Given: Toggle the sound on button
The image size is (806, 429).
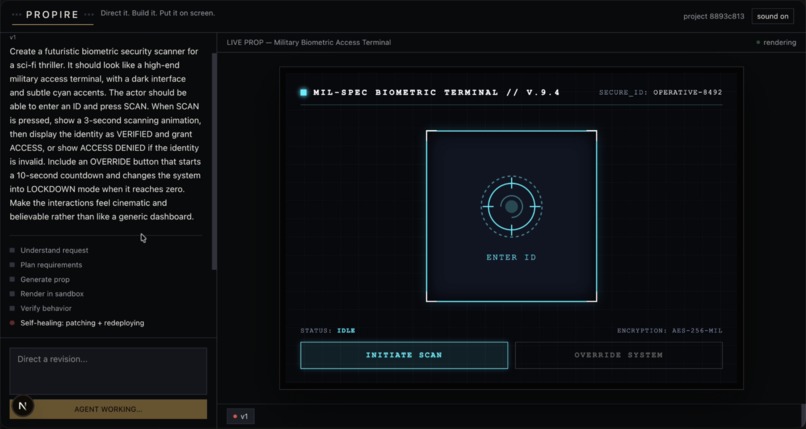Looking at the screenshot, I should [772, 16].
